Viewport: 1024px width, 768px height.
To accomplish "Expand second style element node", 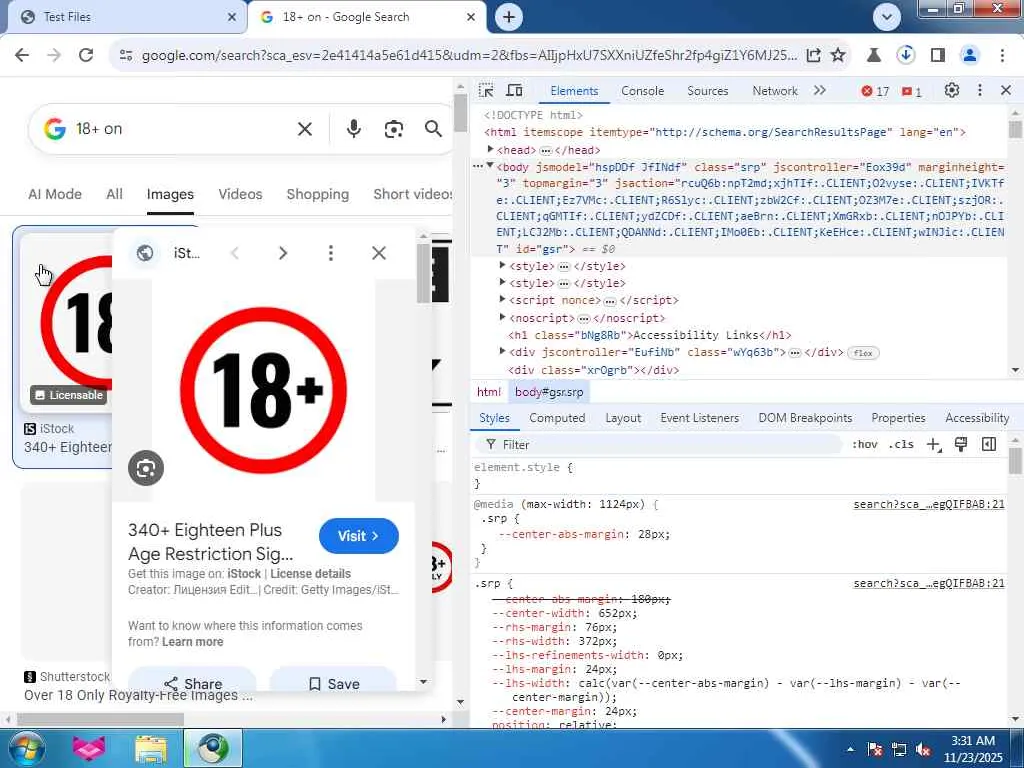I will (x=502, y=282).
